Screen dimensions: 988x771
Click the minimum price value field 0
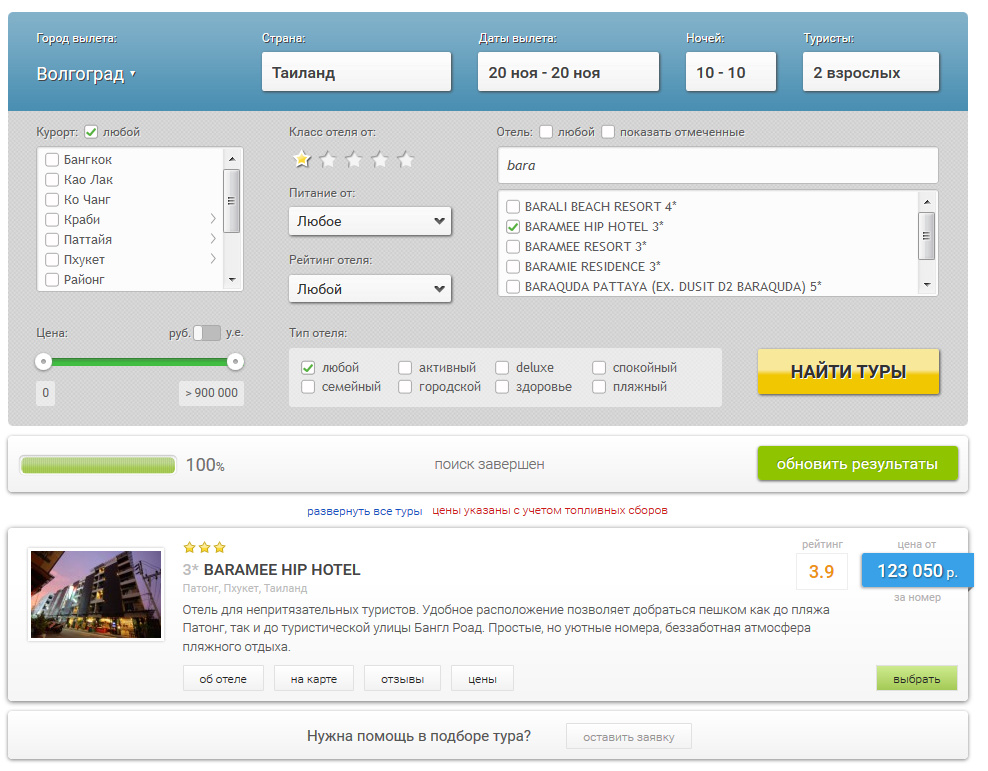click(x=45, y=393)
